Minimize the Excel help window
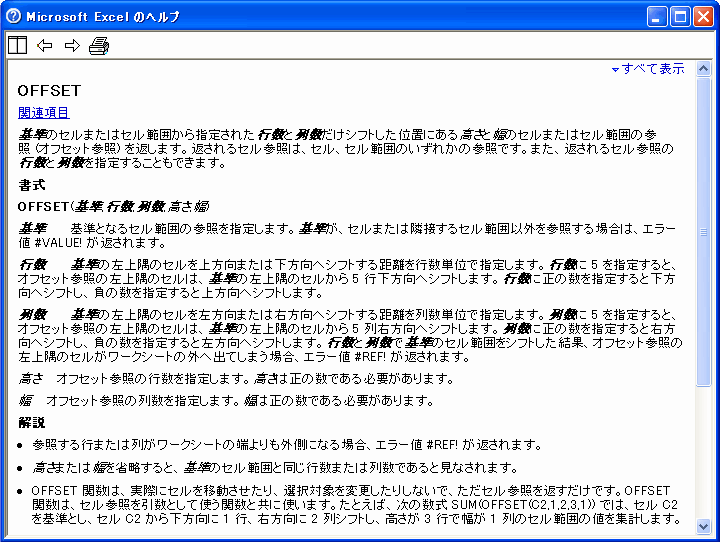Image resolution: width=720 pixels, height=542 pixels. [x=657, y=17]
